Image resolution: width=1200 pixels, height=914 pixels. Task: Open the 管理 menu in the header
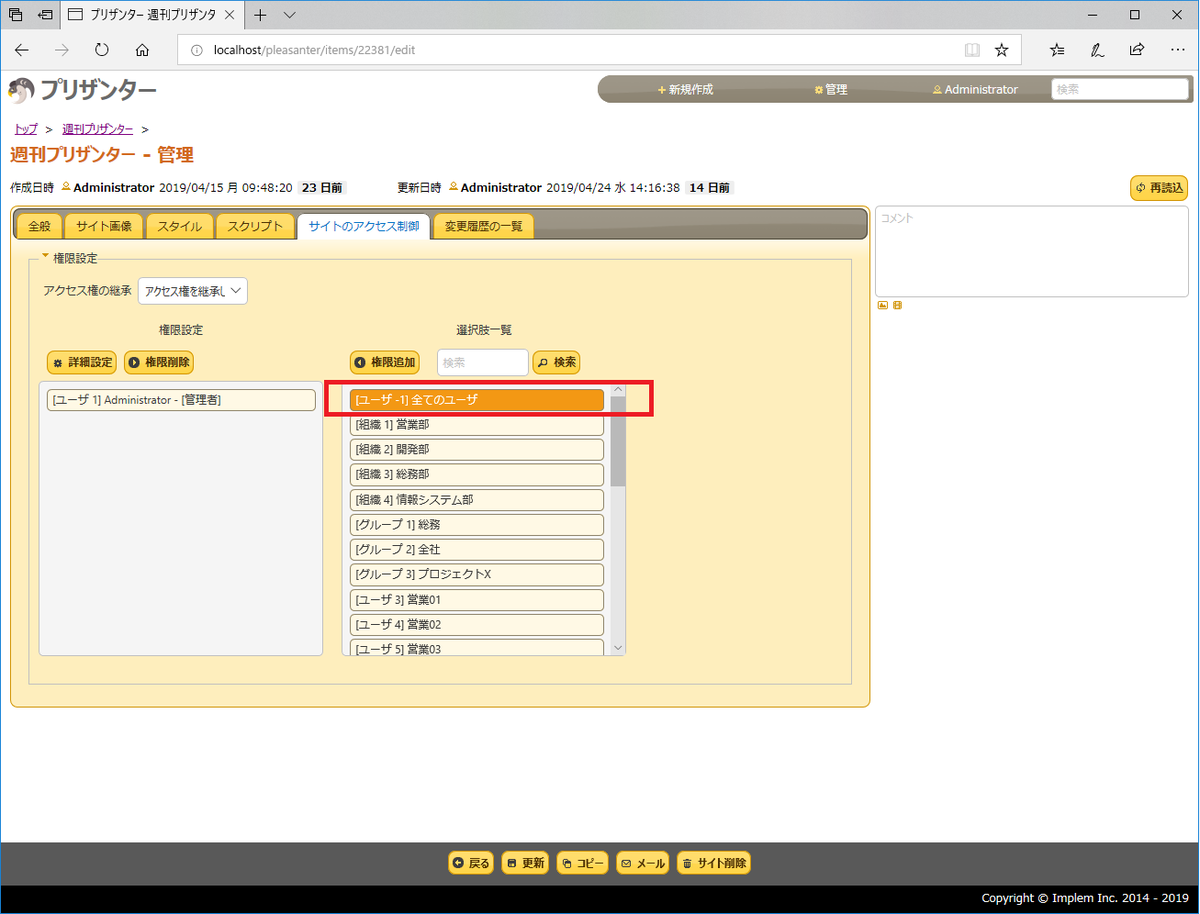point(830,89)
